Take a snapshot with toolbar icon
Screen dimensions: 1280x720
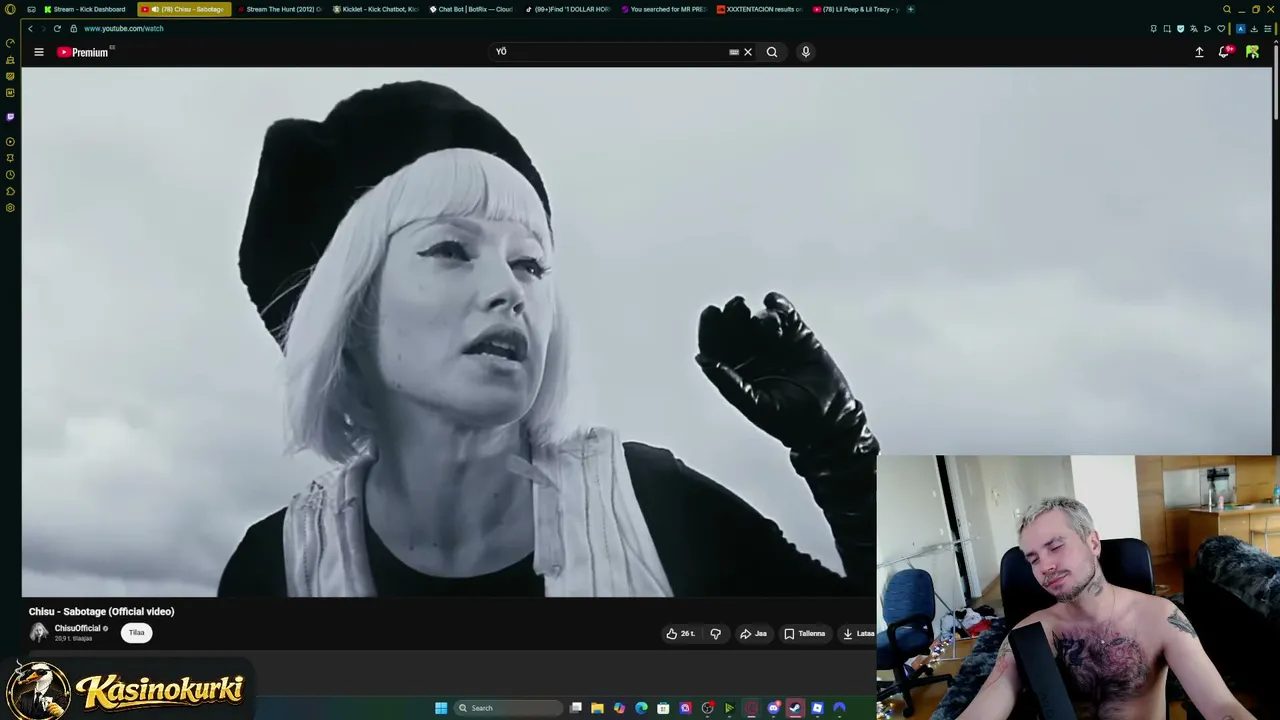[x=1166, y=28]
